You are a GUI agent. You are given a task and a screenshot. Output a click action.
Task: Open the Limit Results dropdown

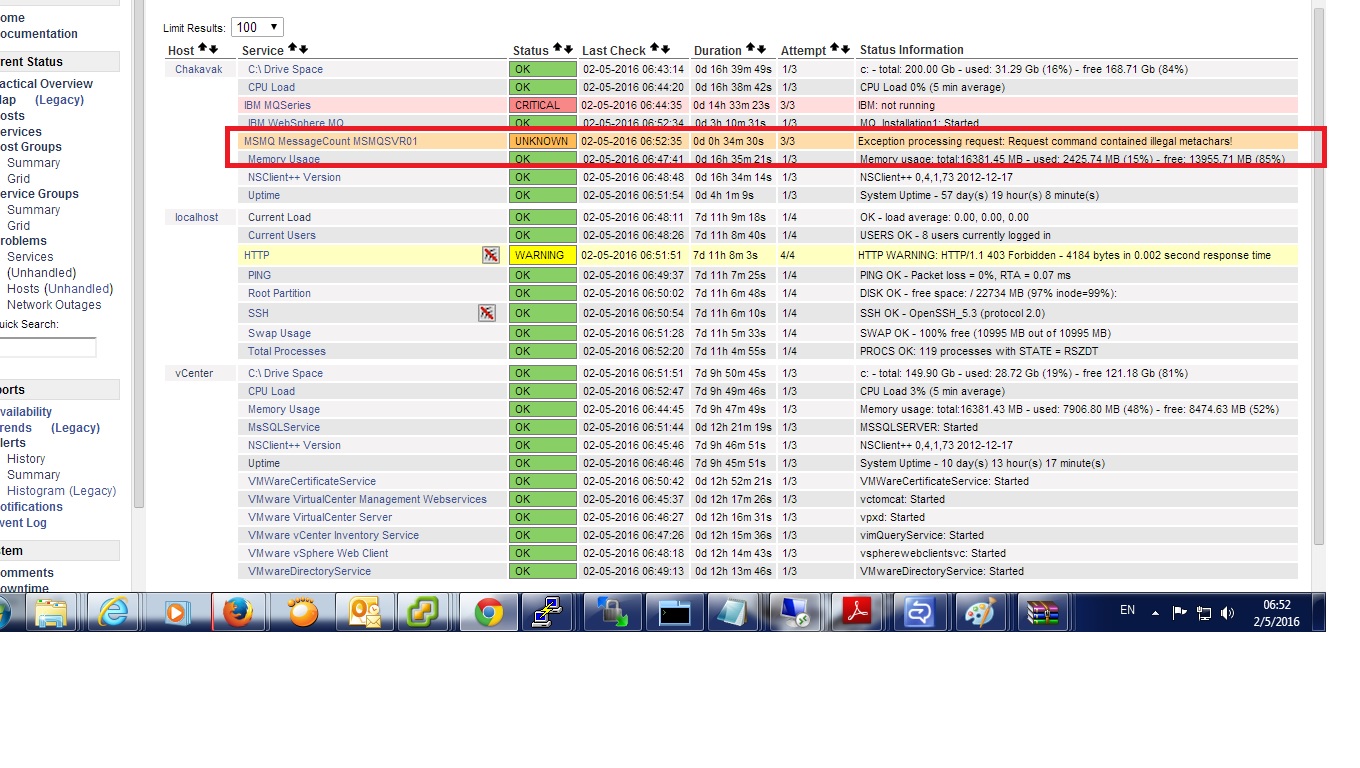coord(257,28)
